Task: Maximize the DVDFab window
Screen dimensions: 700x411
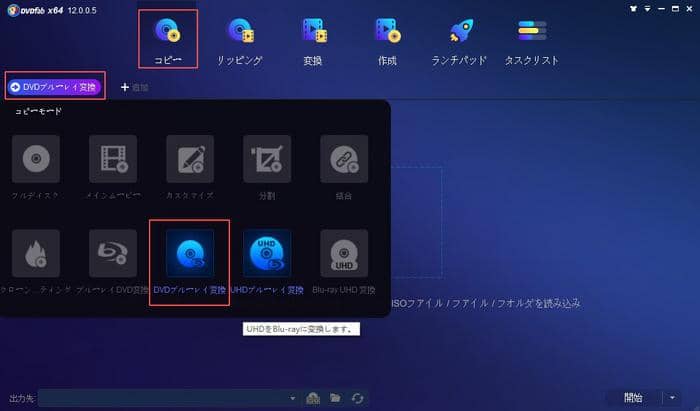Action: 675,8
